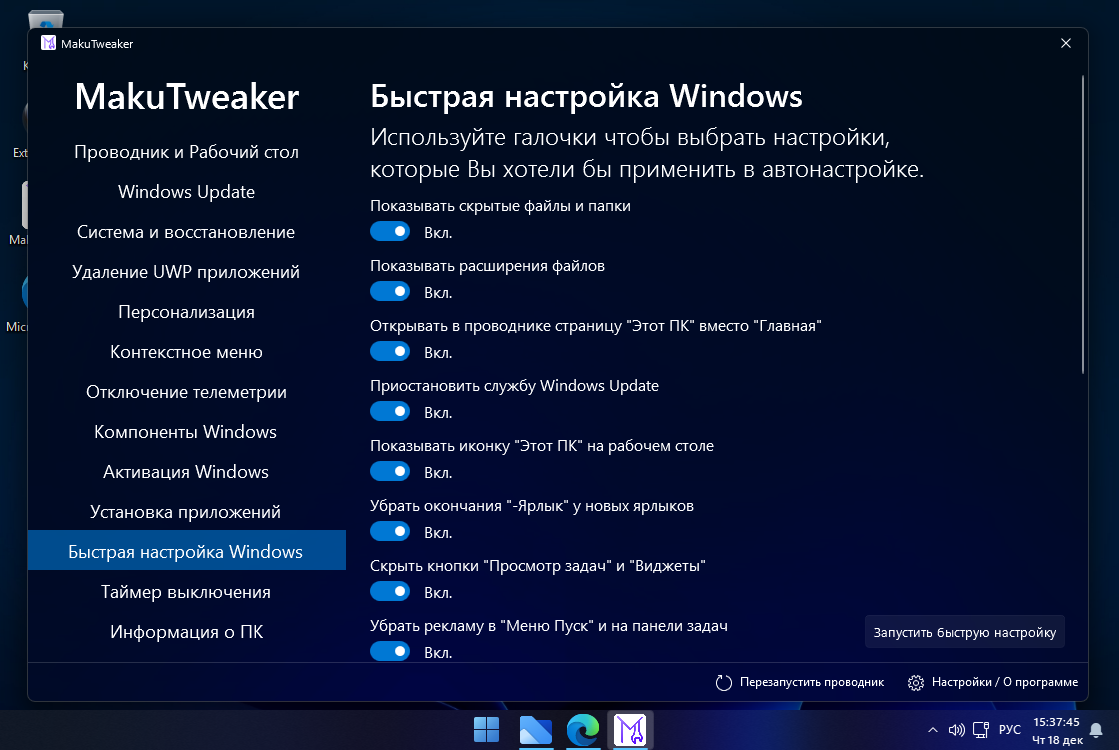Click 'Перезапустить проводник' label
The width and height of the screenshot is (1119, 750).
[811, 682]
